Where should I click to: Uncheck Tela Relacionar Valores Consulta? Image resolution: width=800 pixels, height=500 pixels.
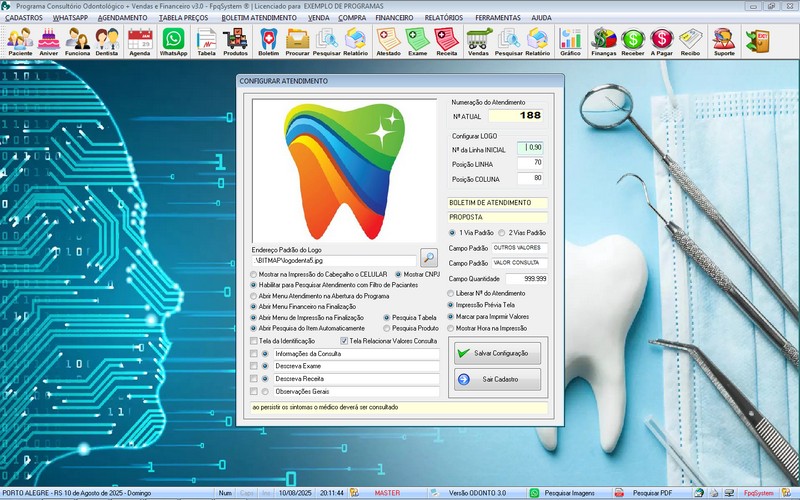(x=345, y=340)
